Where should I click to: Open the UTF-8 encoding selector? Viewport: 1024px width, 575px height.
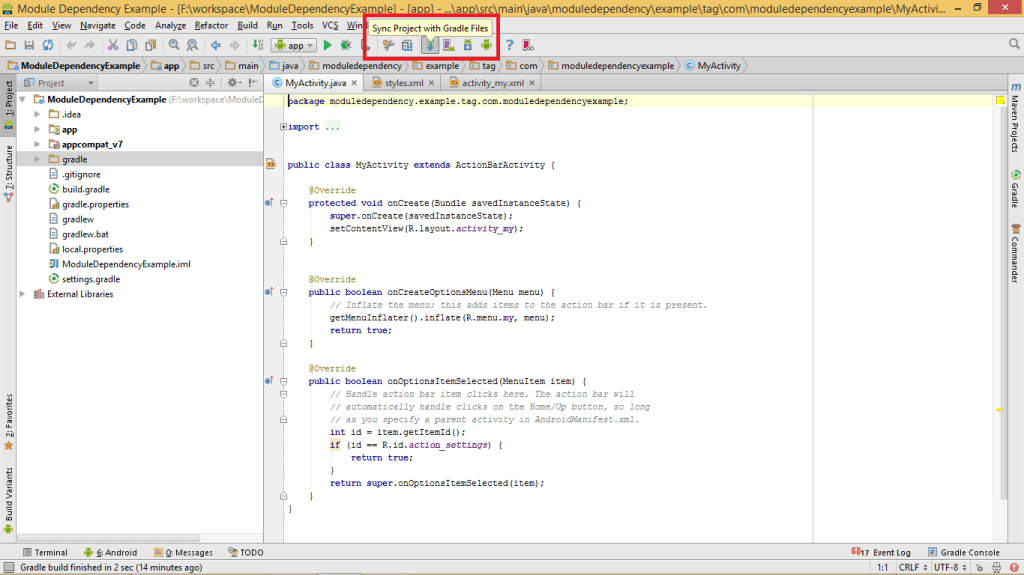pos(950,568)
